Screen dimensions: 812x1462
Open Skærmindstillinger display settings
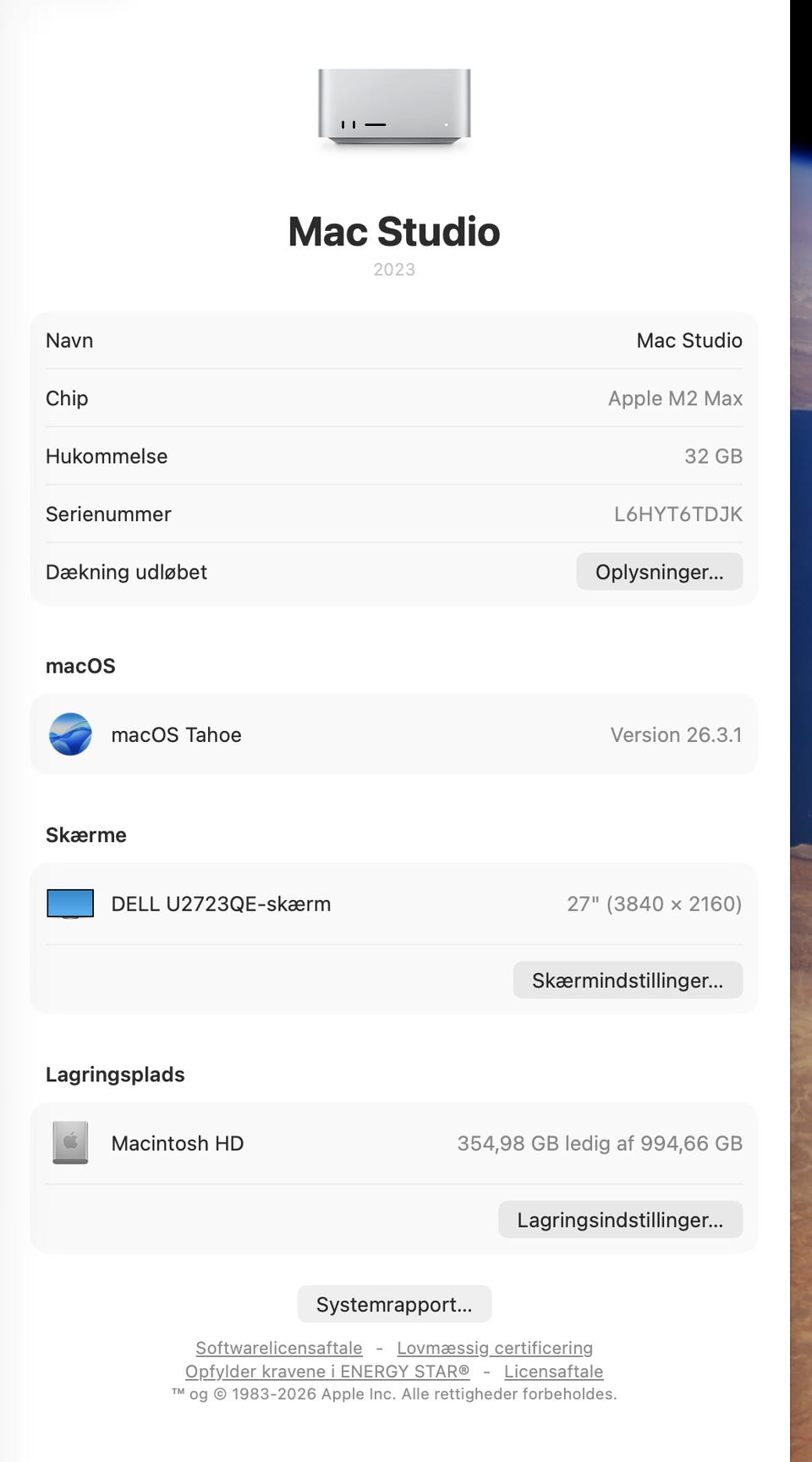[627, 981]
